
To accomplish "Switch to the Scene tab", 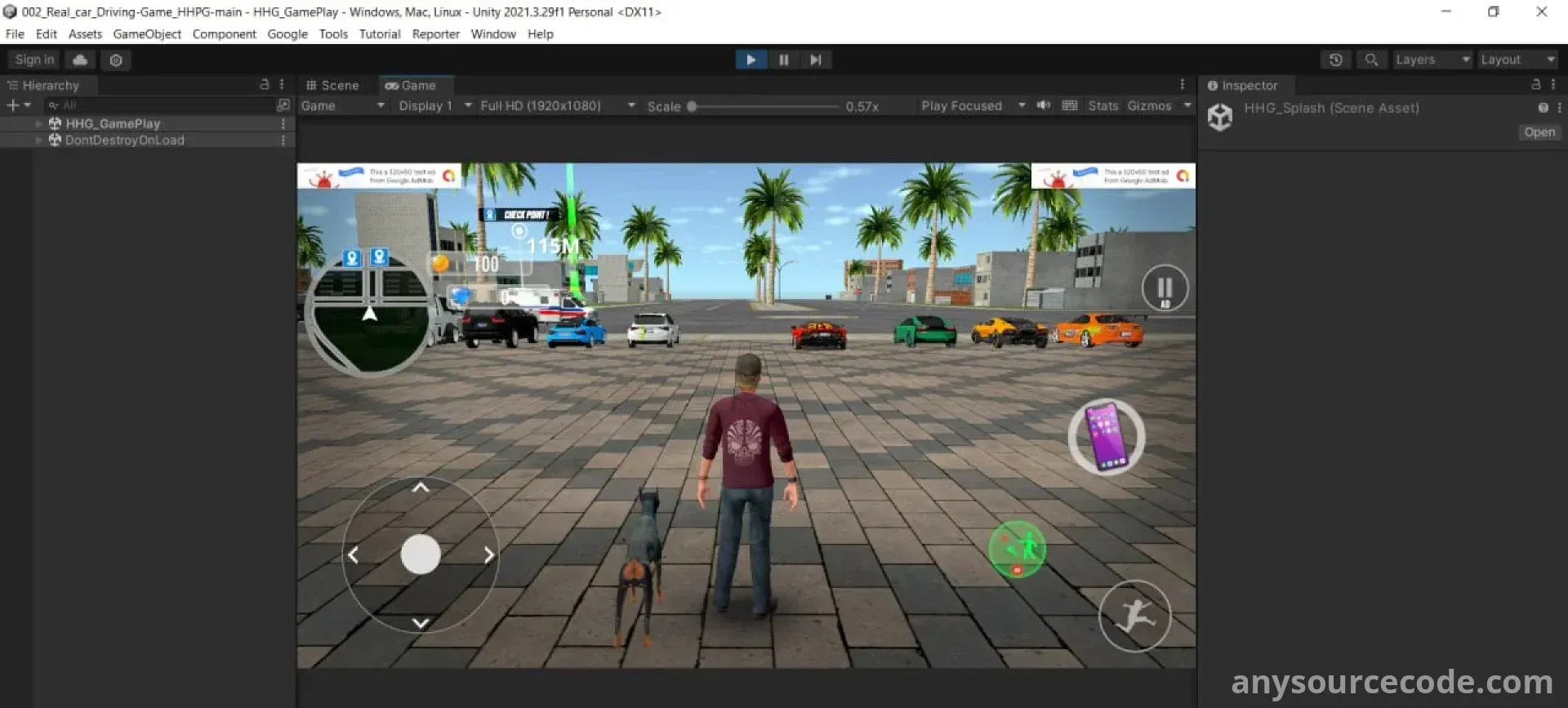I will [332, 86].
